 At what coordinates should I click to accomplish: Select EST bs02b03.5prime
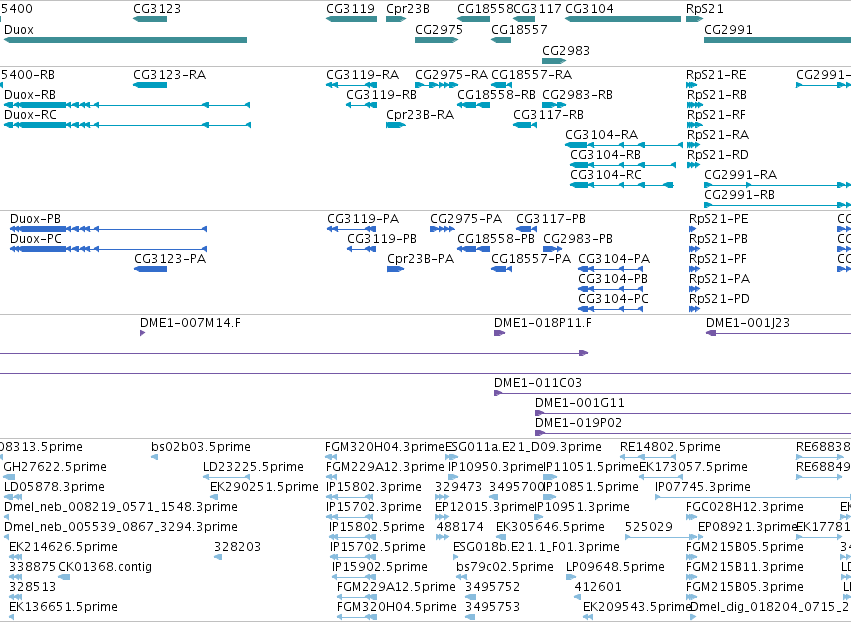coord(201,447)
